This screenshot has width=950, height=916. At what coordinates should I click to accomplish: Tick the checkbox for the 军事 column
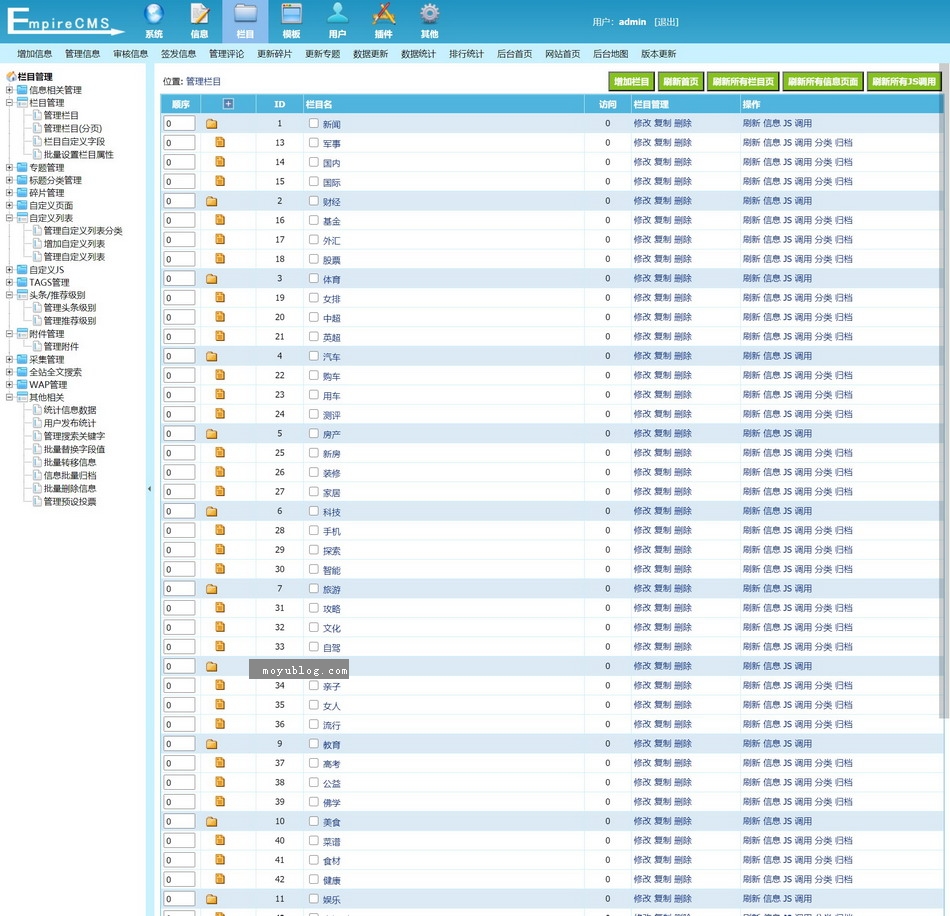tap(313, 142)
